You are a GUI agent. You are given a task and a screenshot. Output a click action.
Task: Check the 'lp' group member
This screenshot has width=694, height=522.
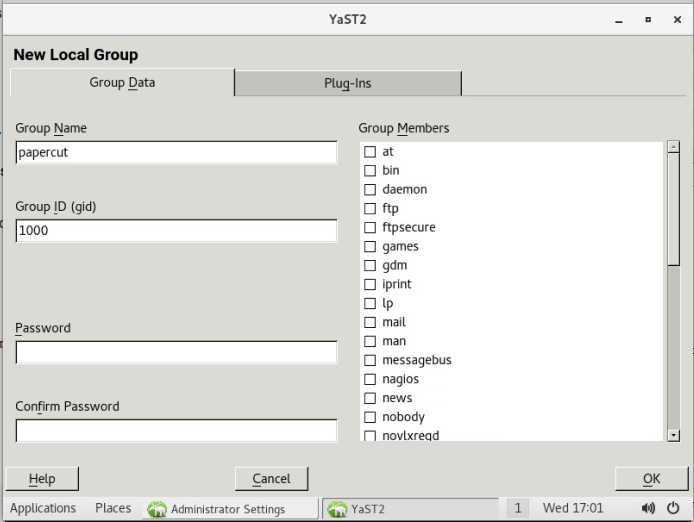tap(370, 303)
